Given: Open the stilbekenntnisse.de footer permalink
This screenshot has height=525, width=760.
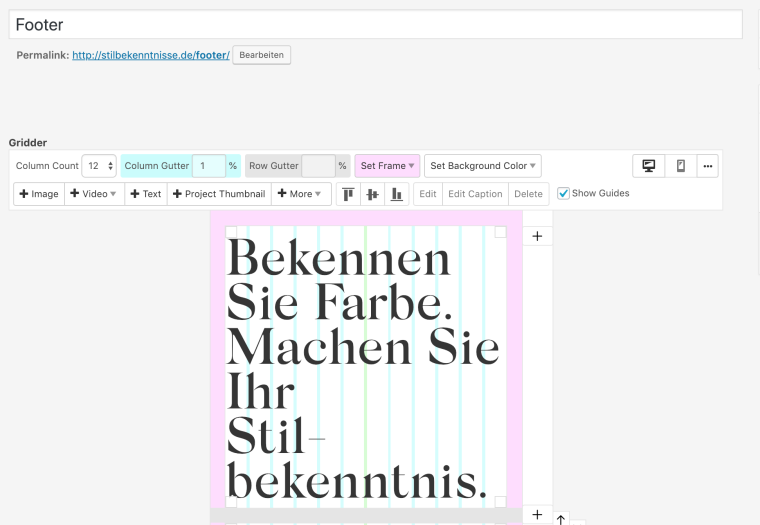Looking at the screenshot, I should [x=150, y=55].
